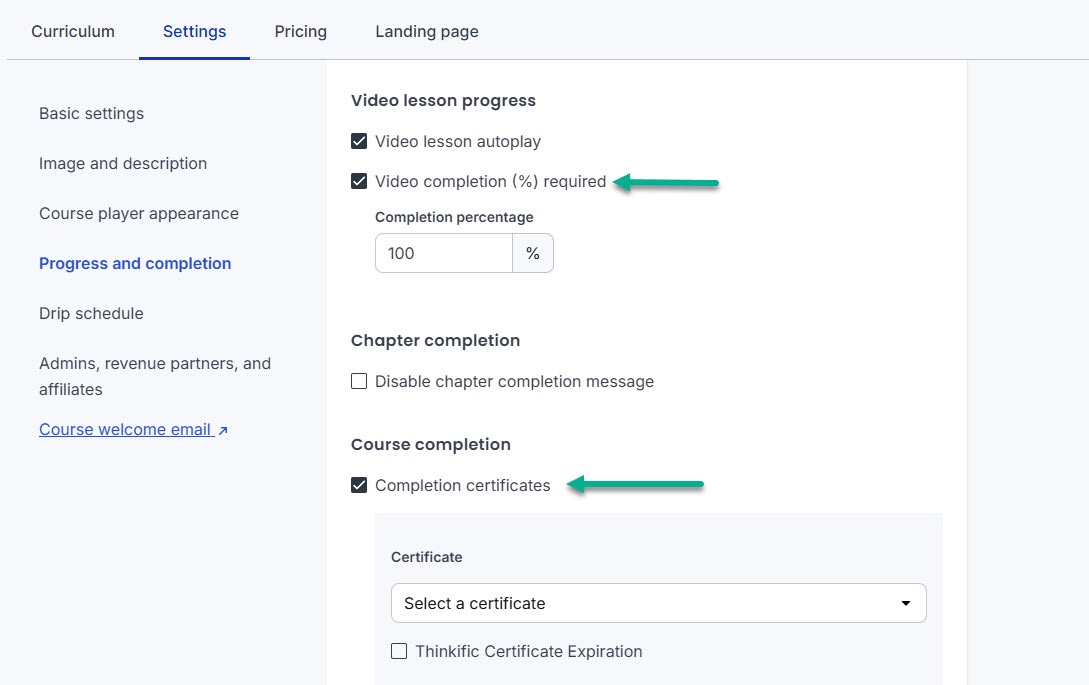Toggle the Completion certificates checkbox

click(359, 485)
